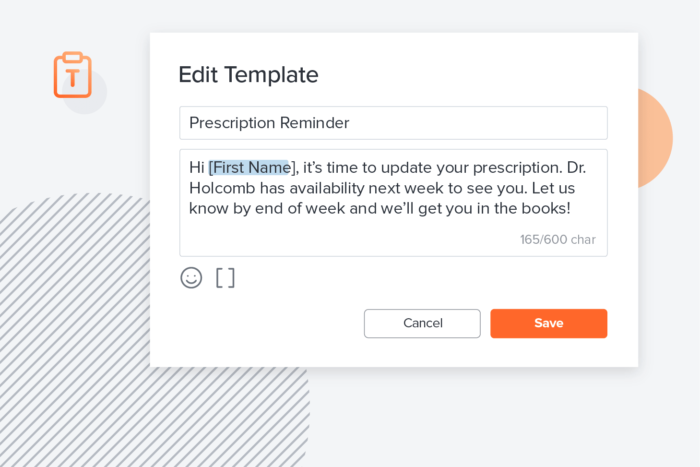Place cursor on the word Holcomb
This screenshot has height=467, width=700.
click(x=222, y=188)
